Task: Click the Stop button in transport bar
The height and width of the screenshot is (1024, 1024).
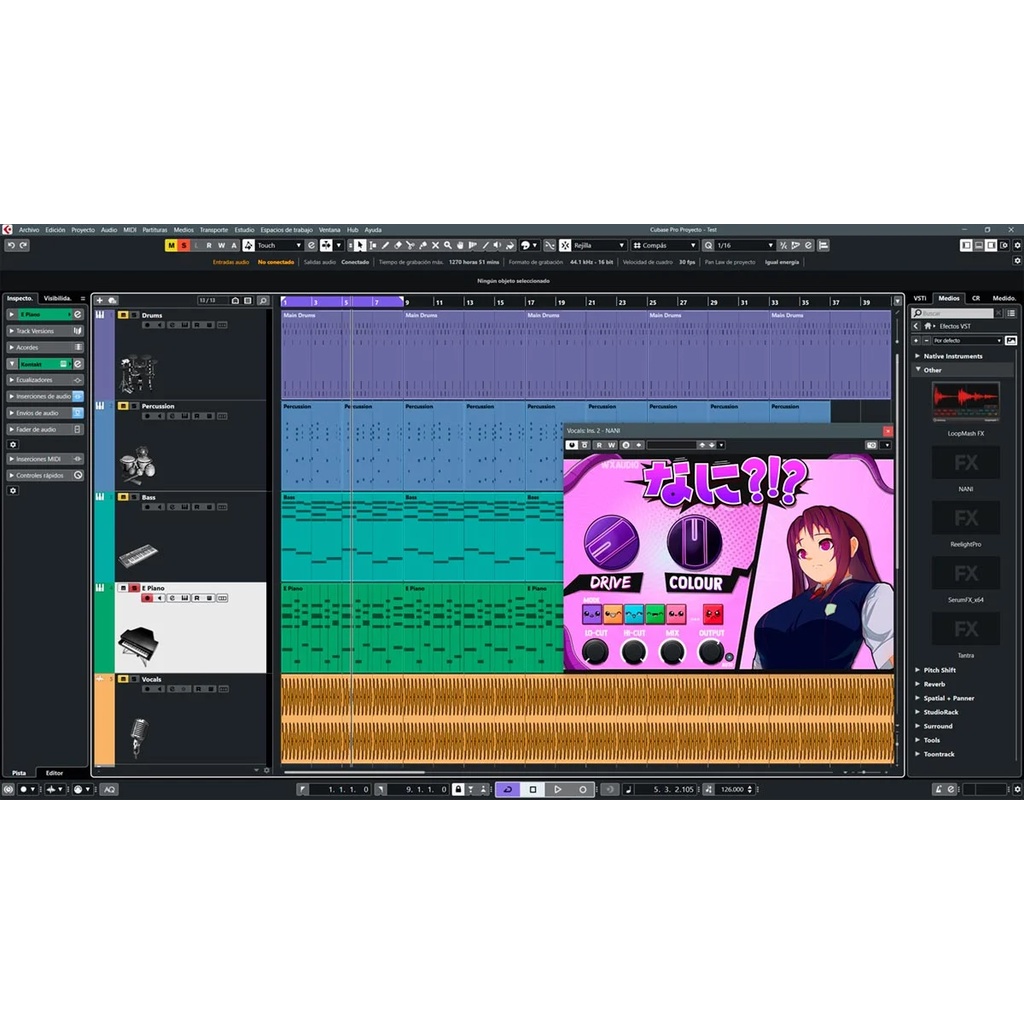Action: point(532,789)
